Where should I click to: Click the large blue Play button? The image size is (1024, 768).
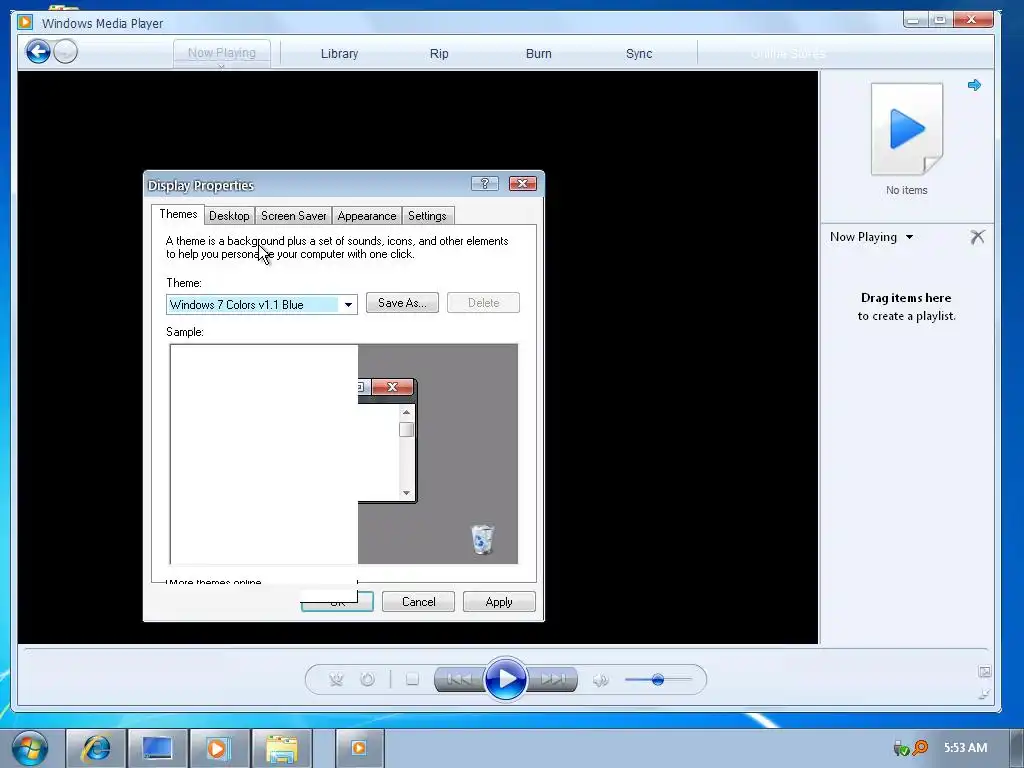(506, 679)
